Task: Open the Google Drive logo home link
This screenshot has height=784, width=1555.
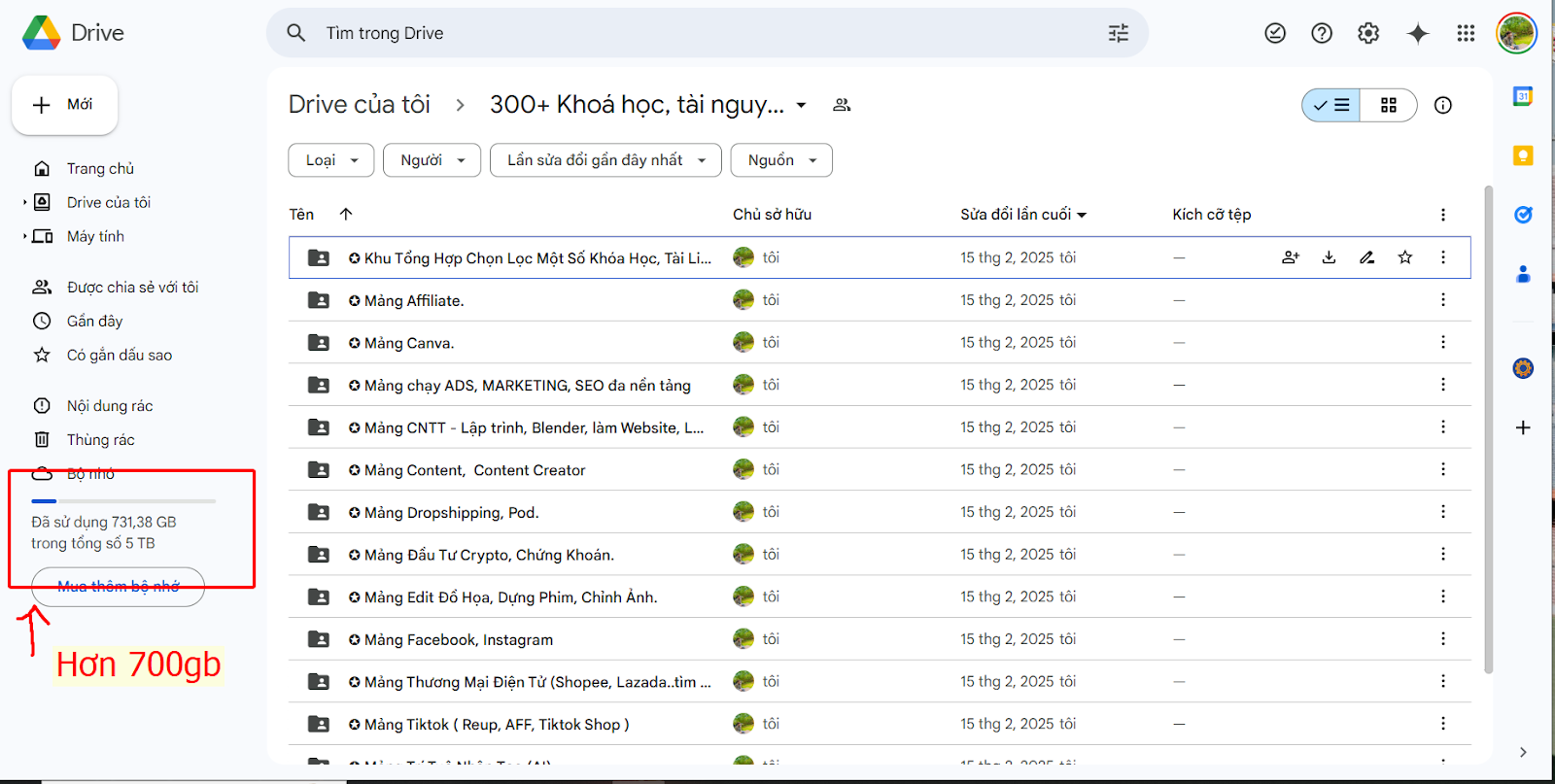Action: tap(74, 33)
